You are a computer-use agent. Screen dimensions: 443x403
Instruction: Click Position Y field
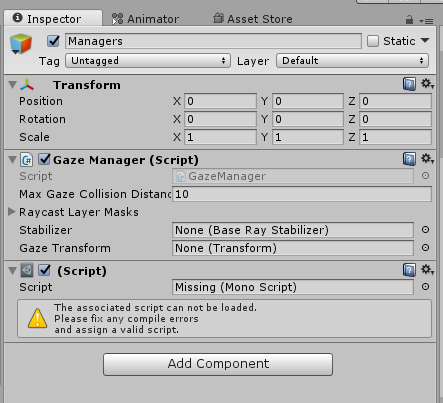(308, 101)
